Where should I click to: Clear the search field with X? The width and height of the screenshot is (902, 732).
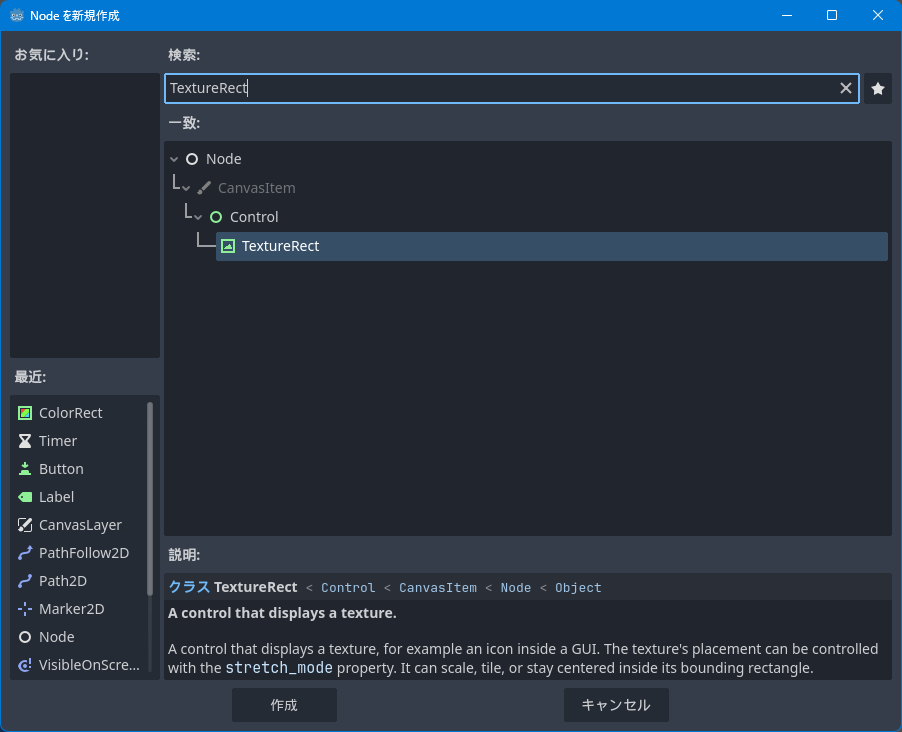(x=846, y=88)
